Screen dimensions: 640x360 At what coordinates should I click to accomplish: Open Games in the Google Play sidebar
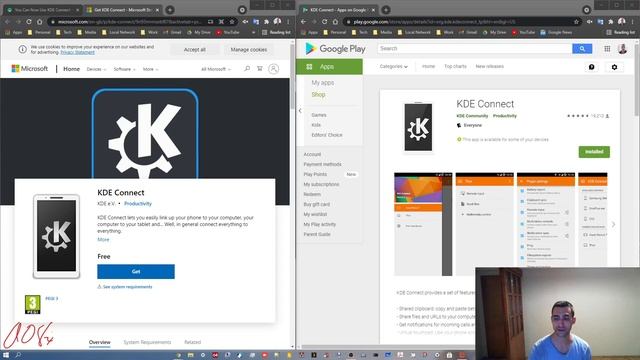tap(319, 115)
